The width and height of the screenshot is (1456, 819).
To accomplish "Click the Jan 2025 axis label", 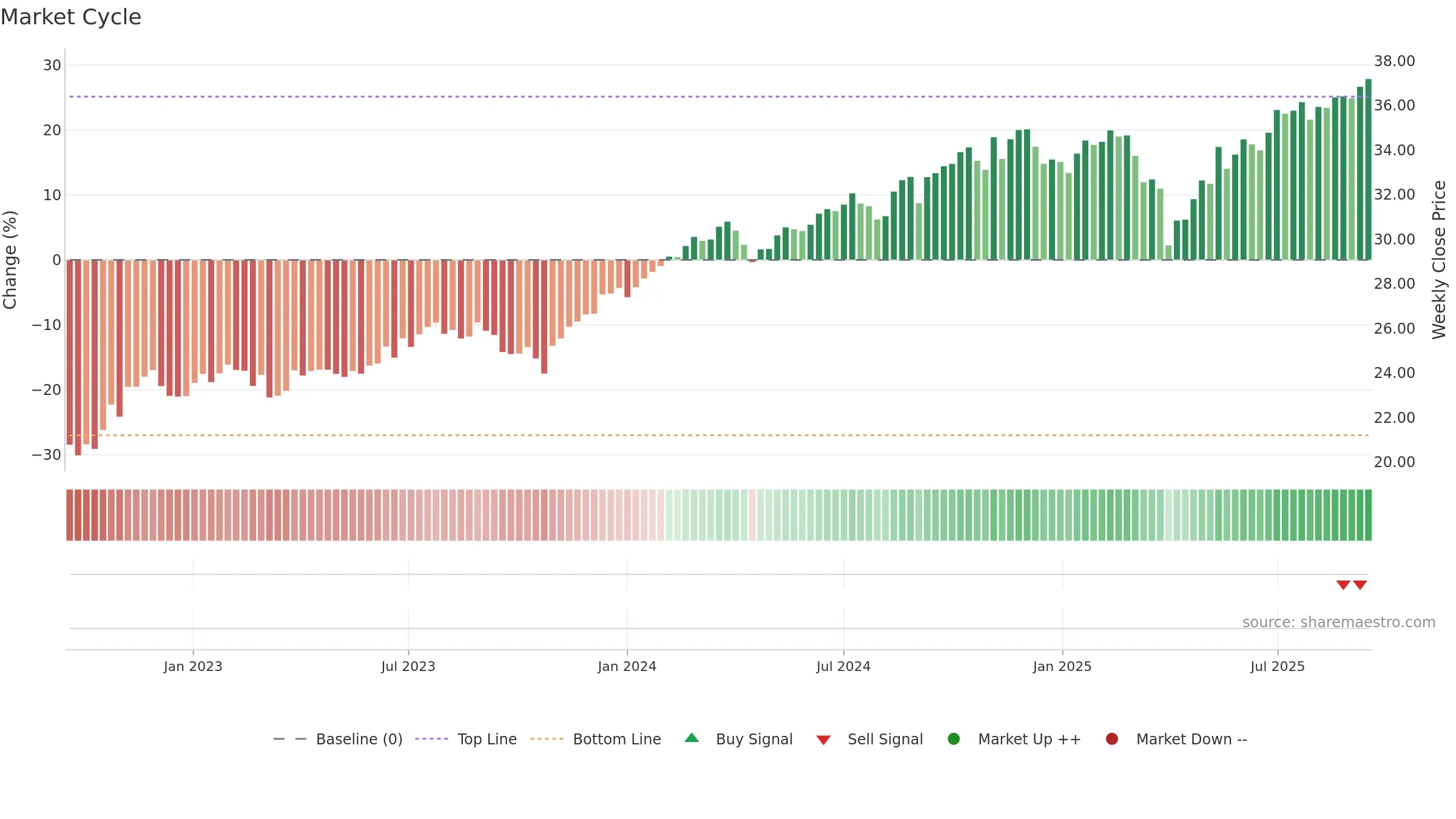I will (1062, 666).
